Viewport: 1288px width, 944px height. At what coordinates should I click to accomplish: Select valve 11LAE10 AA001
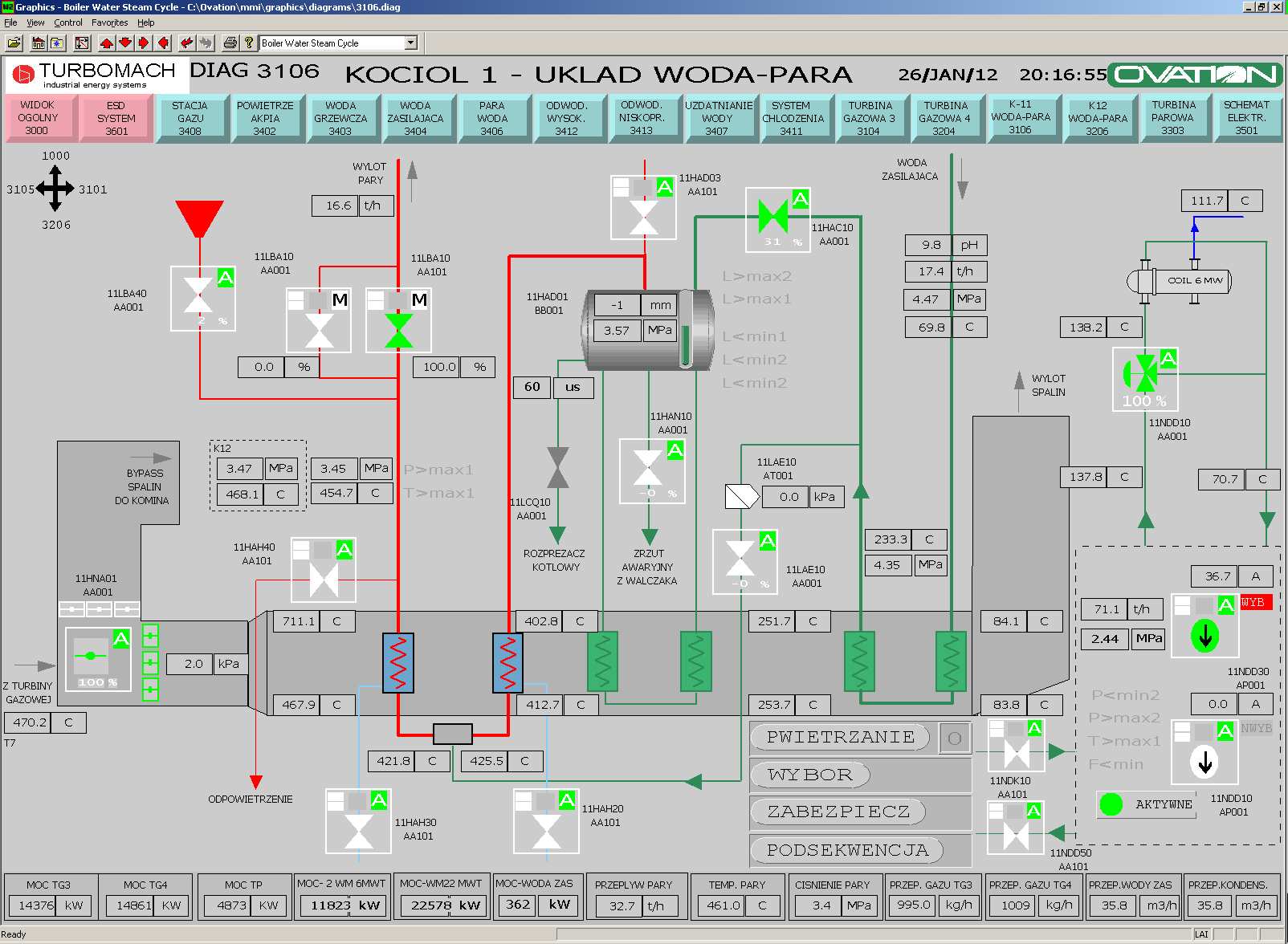tap(745, 562)
